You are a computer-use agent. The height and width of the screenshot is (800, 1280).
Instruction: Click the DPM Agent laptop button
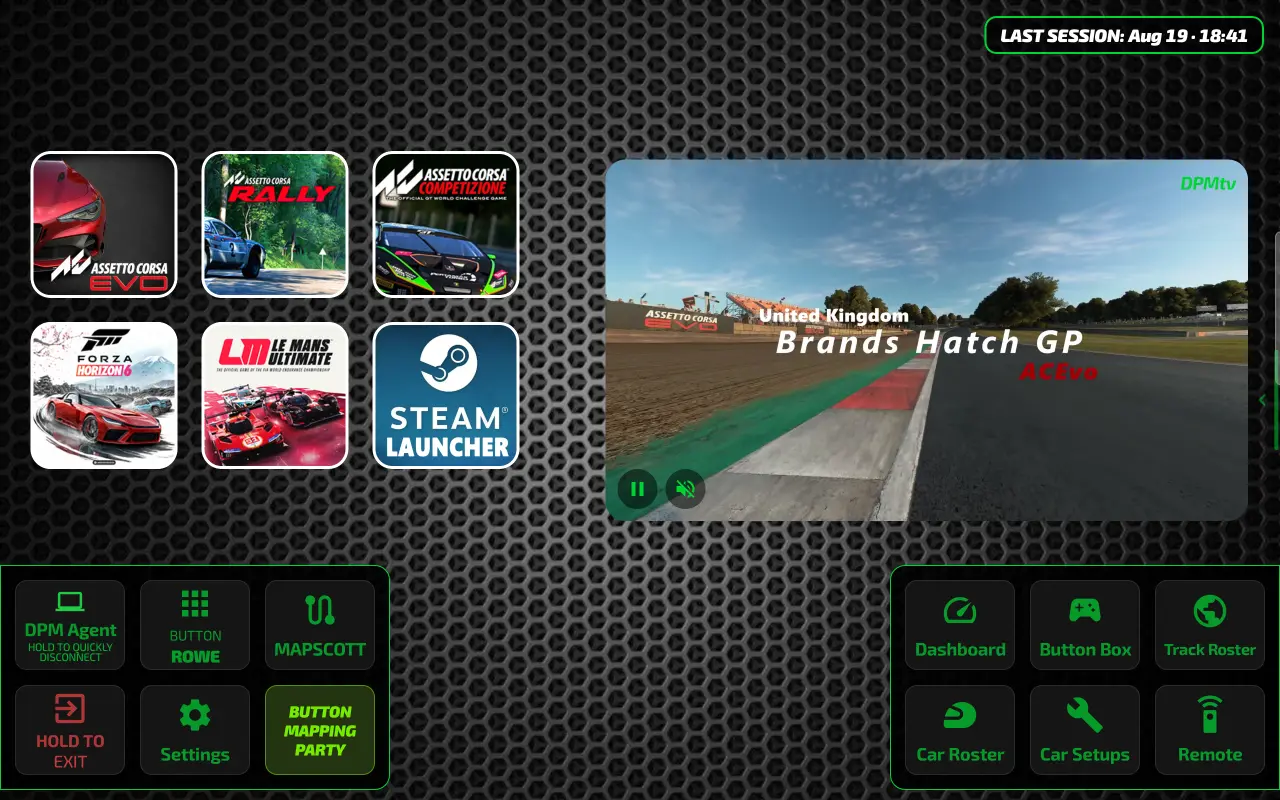click(x=70, y=625)
